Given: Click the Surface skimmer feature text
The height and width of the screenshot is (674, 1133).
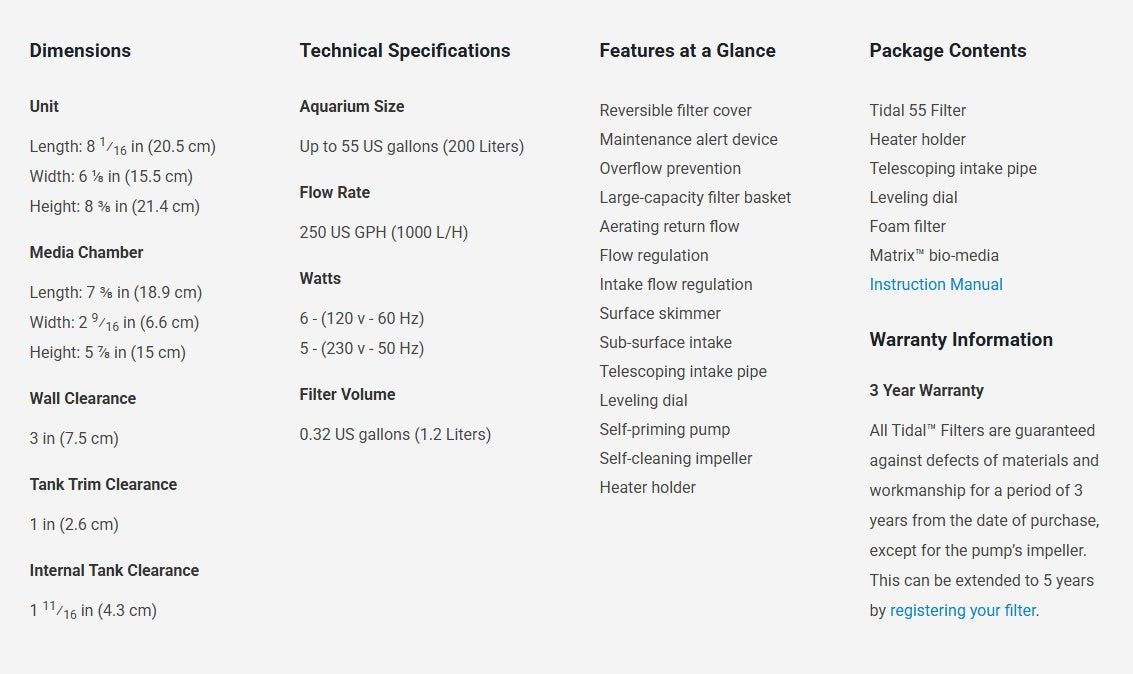Looking at the screenshot, I should click(660, 313).
